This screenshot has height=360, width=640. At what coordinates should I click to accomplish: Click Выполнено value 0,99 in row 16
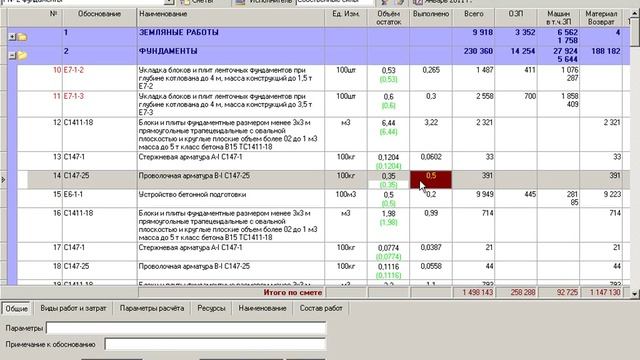point(431,213)
